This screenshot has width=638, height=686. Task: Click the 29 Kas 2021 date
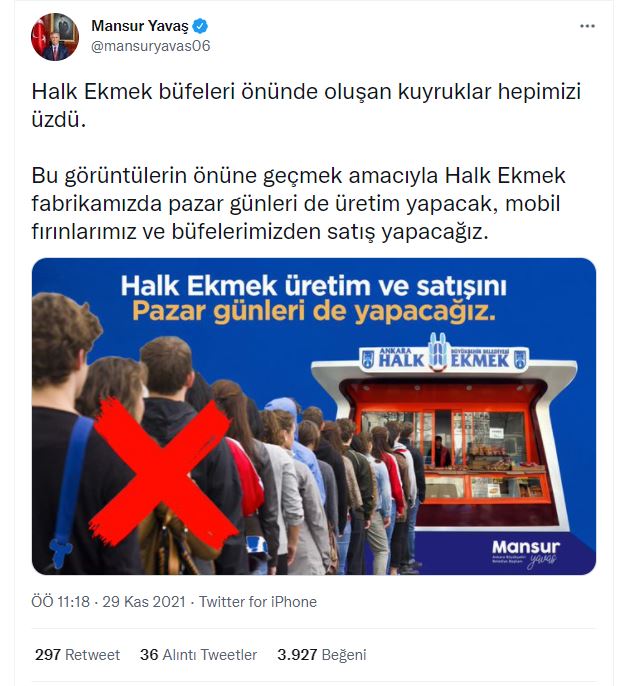[x=144, y=602]
